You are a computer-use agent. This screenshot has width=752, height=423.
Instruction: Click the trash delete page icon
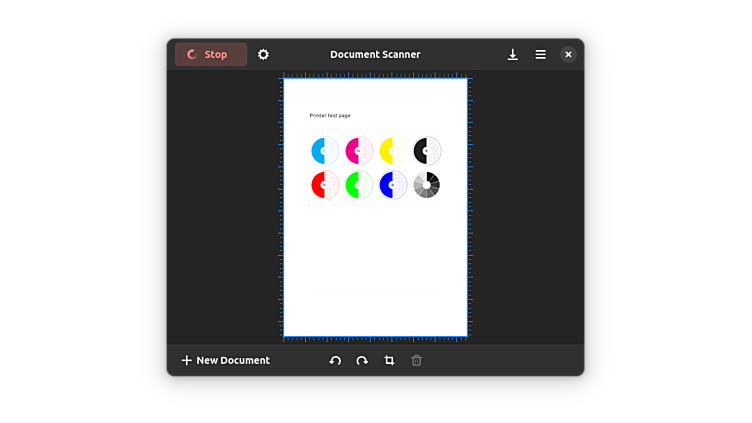(416, 360)
